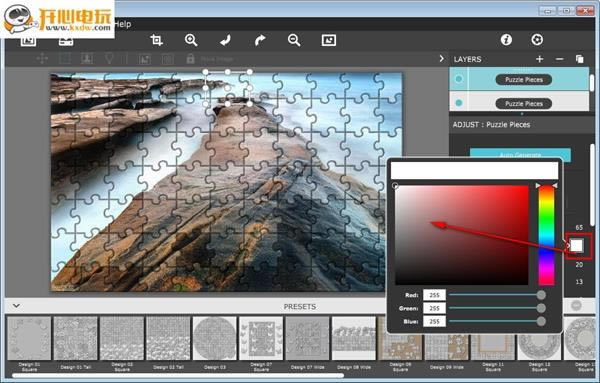Screen dimensions: 600x383
Task: Undo with the left curved arrow
Action: coord(225,40)
